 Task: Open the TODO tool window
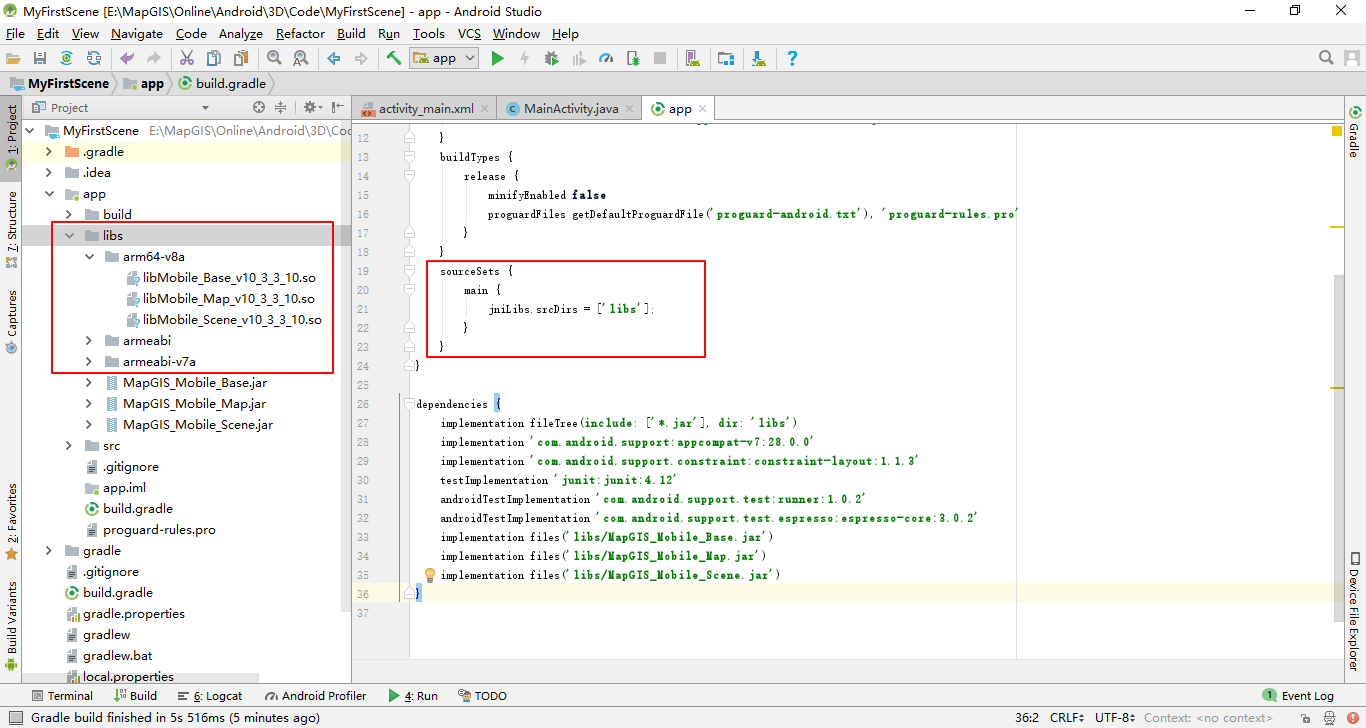[483, 695]
